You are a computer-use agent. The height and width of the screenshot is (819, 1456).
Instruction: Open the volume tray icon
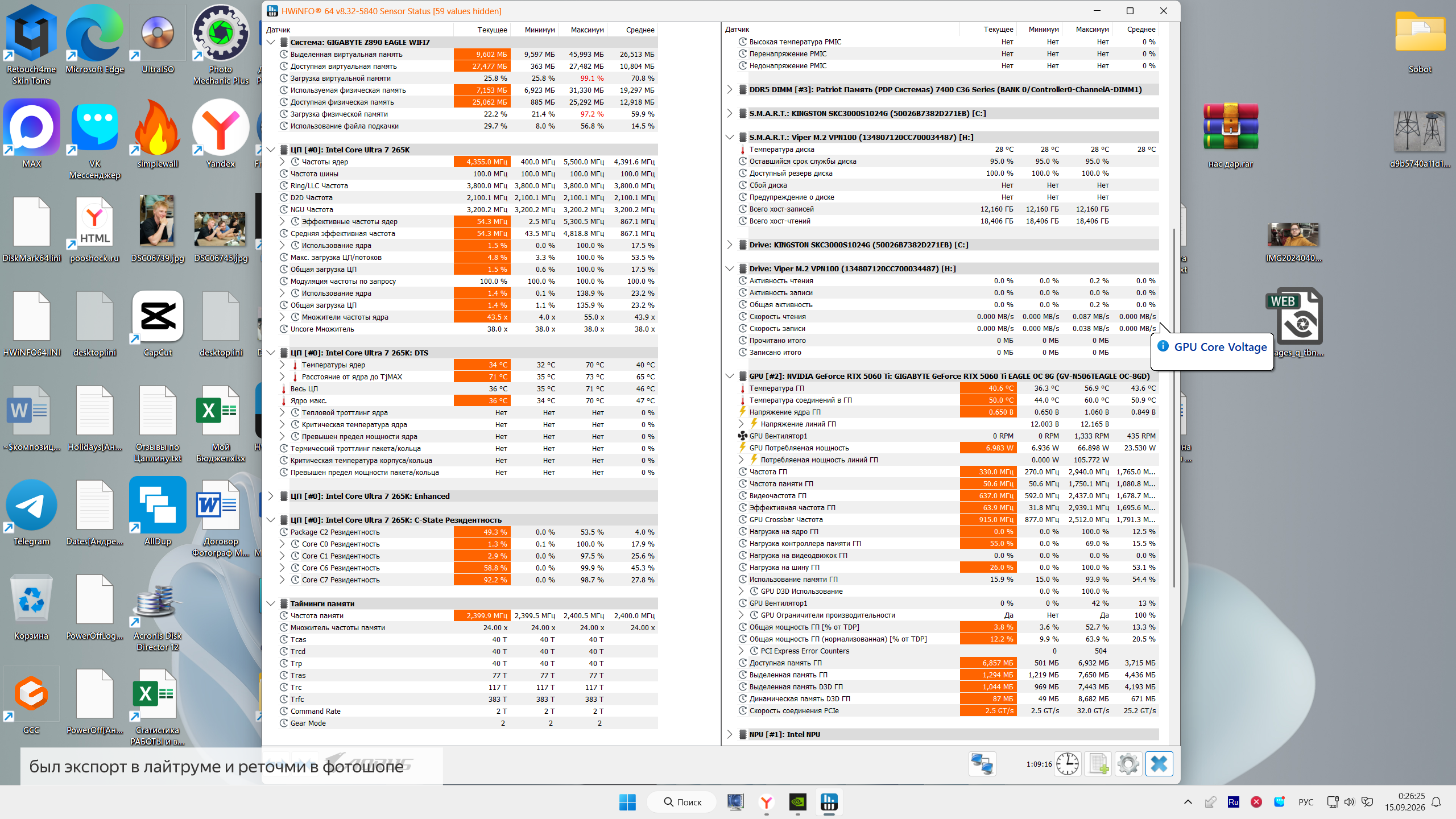(1350, 802)
